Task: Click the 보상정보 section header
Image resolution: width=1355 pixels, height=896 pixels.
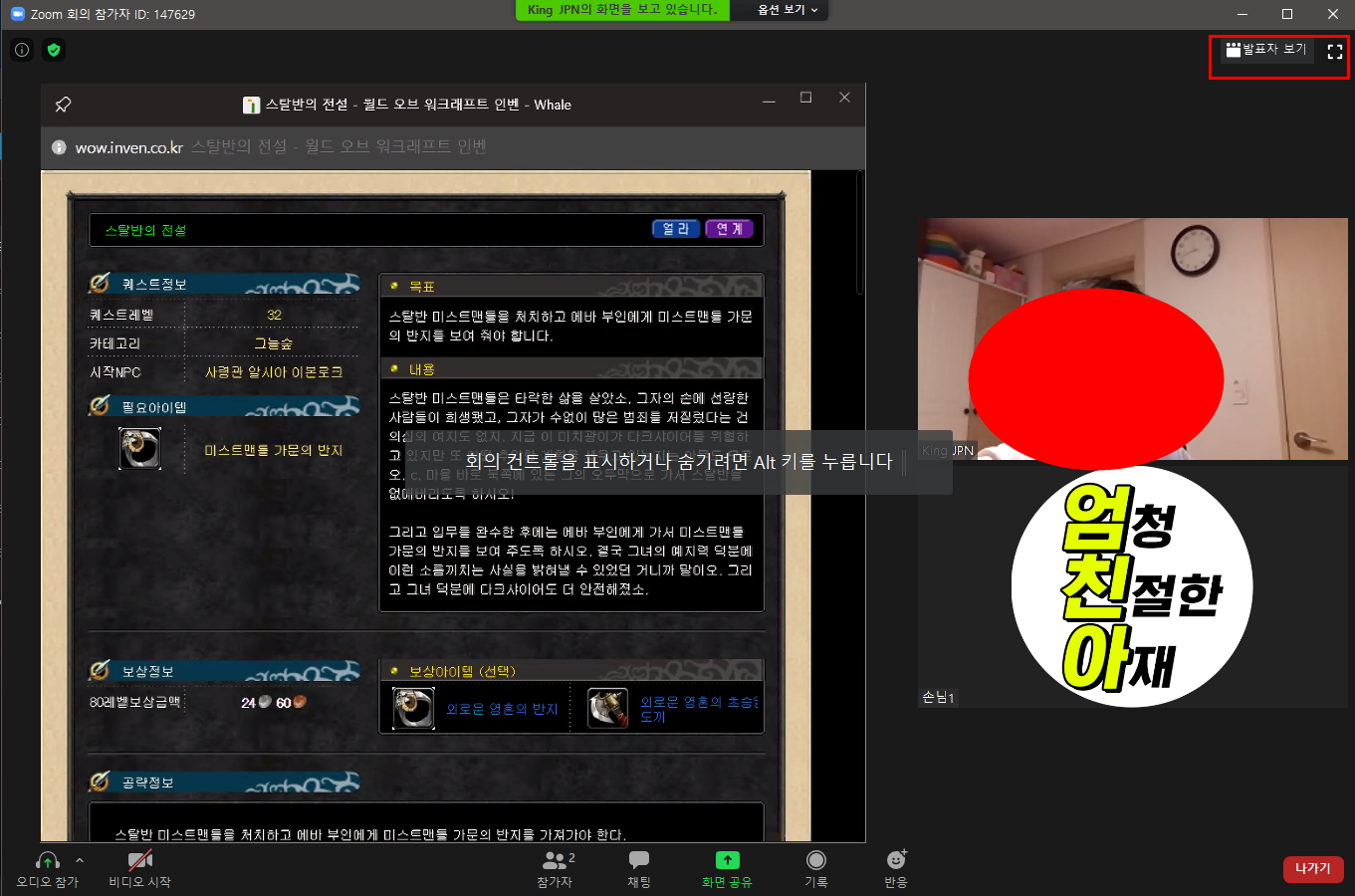Action: [x=224, y=672]
